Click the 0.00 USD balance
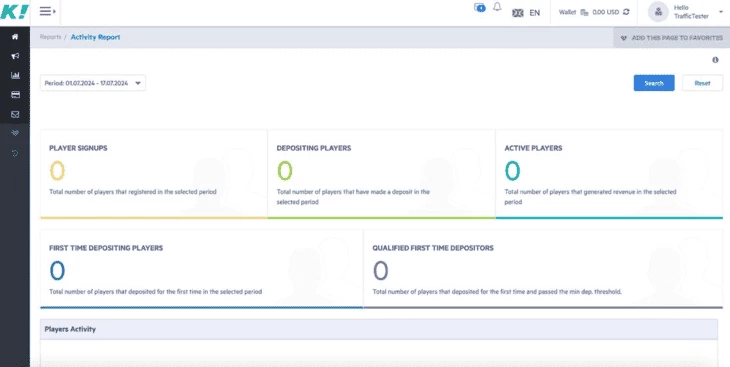Image resolution: width=730 pixels, height=367 pixels. point(605,12)
